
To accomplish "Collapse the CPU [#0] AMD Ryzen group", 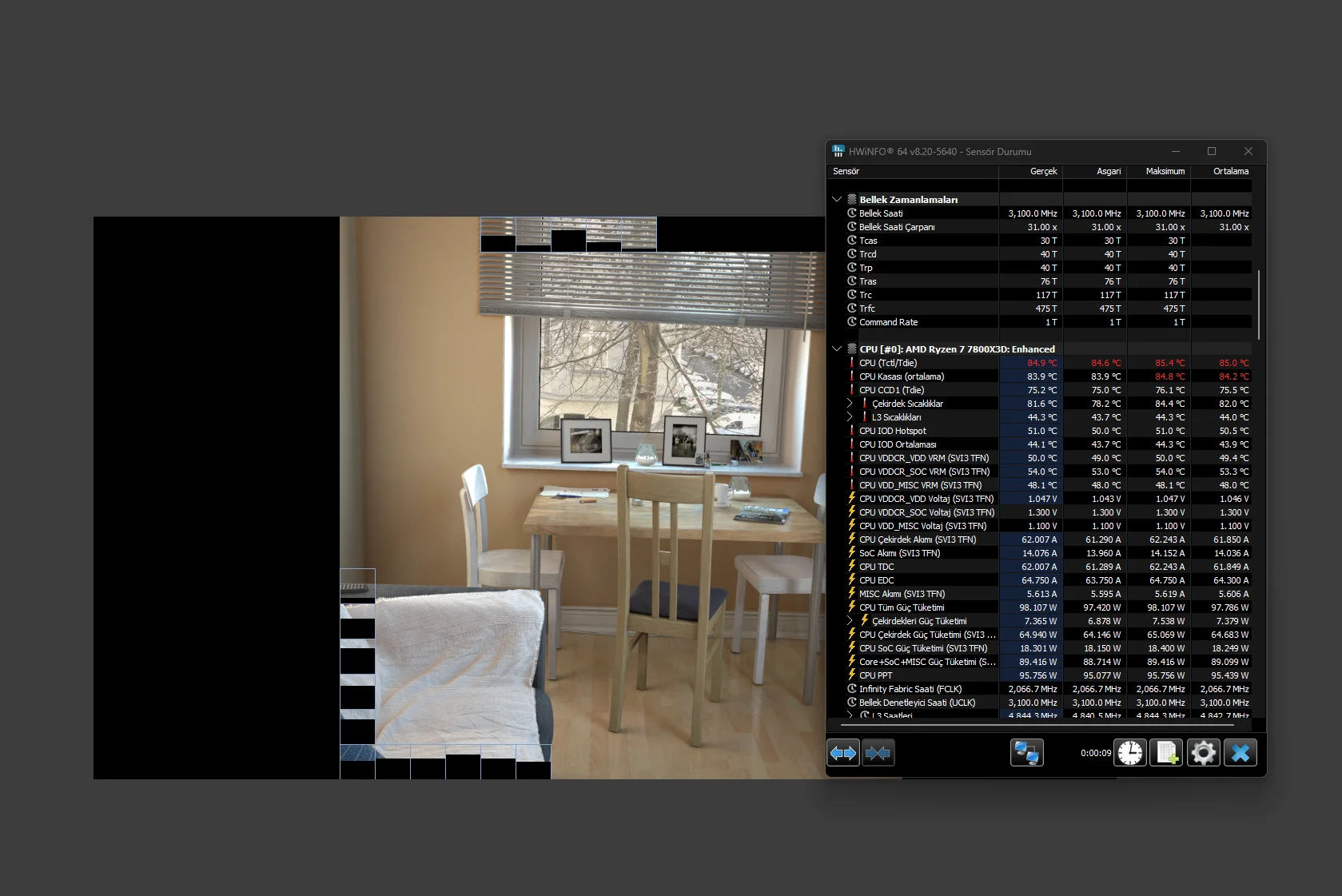I will click(x=837, y=349).
